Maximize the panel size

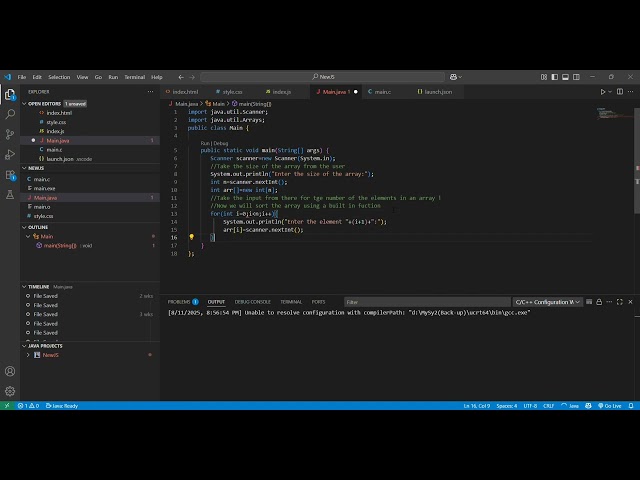[620, 302]
